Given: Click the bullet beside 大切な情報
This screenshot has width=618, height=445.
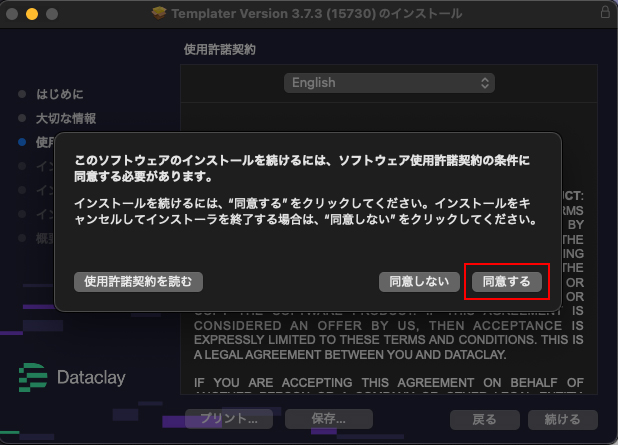Looking at the screenshot, I should click(x=22, y=119).
